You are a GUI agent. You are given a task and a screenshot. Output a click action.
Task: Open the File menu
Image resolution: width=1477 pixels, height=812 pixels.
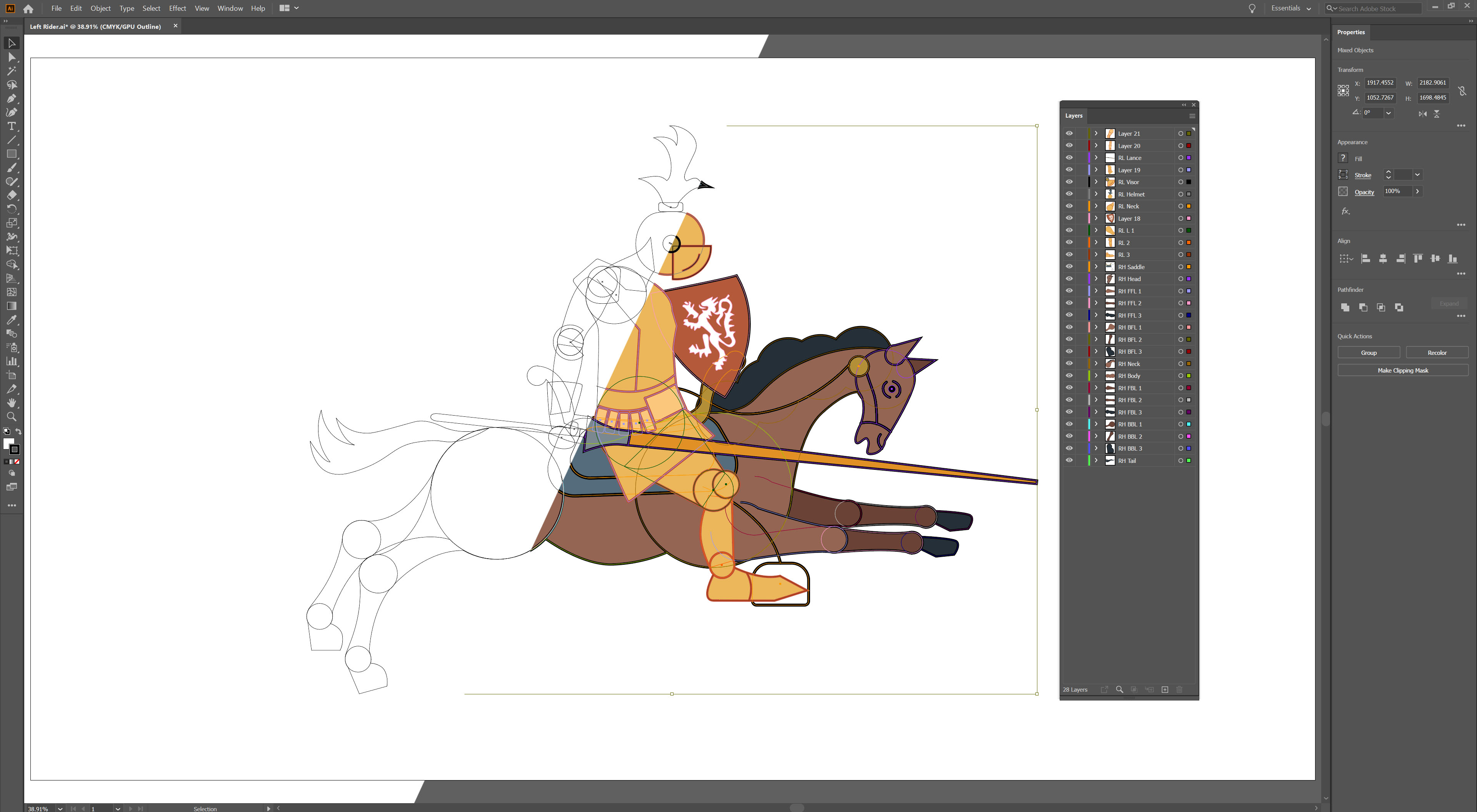56,8
